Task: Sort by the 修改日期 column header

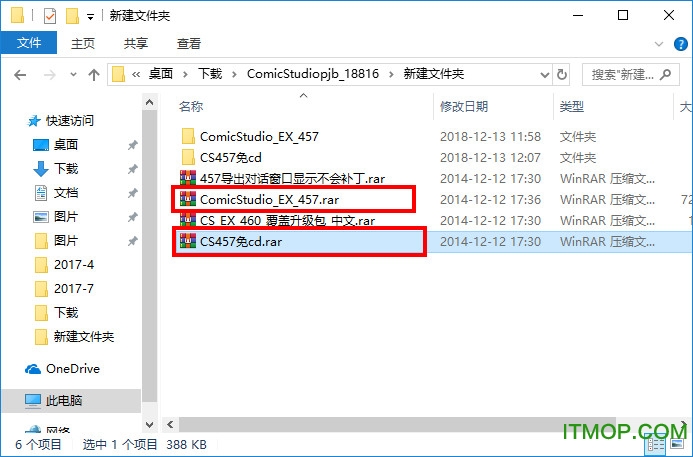Action: [x=464, y=107]
